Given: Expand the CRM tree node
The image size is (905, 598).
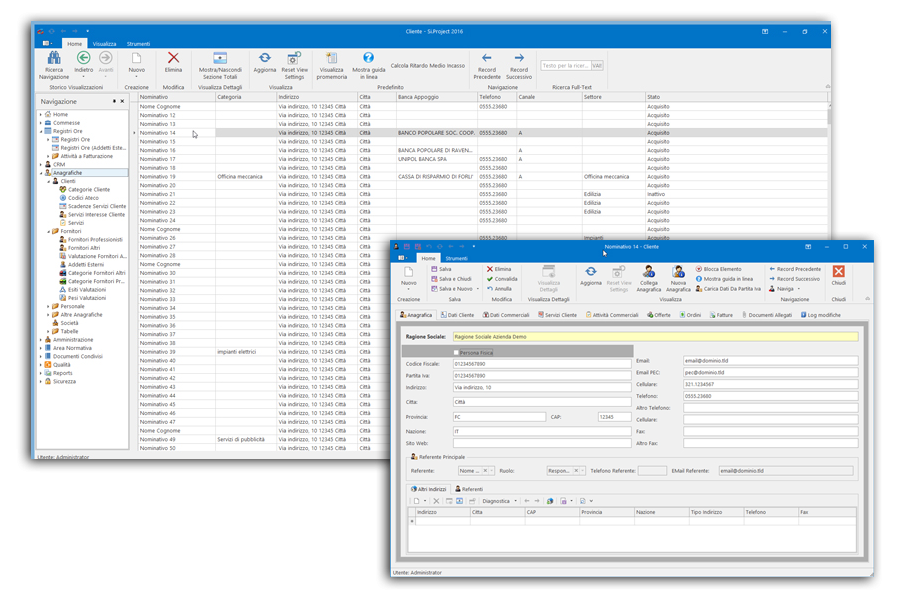Looking at the screenshot, I should tap(40, 165).
